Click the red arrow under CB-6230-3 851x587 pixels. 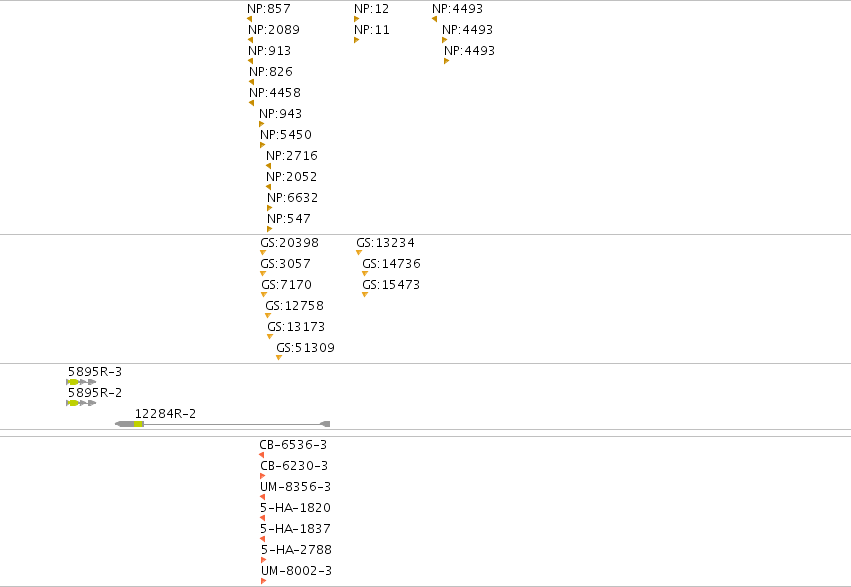263,476
